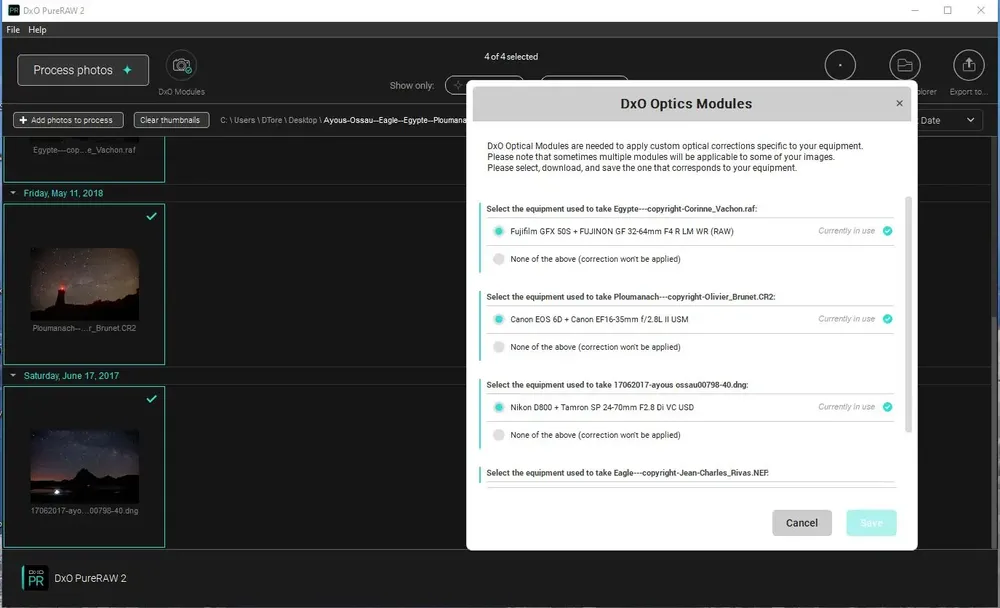
Task: Open the Help menu
Action: 37,29
